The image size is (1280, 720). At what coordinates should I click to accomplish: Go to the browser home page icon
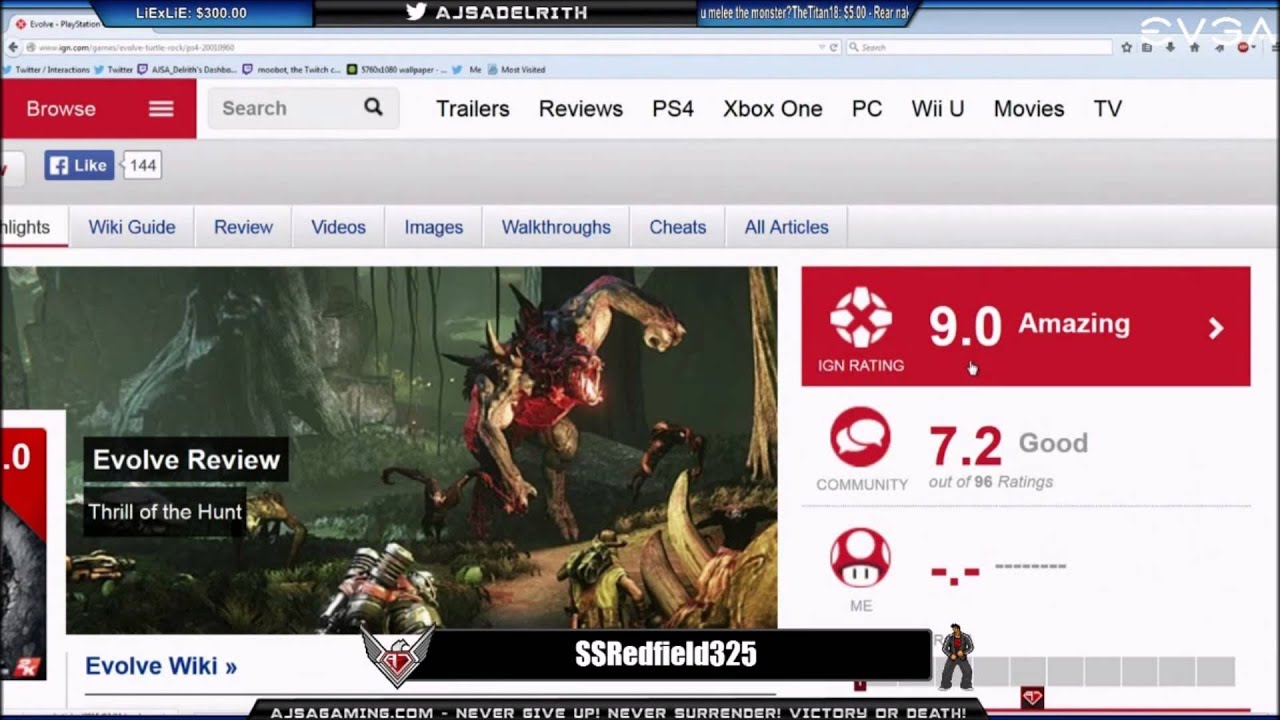pos(1194,47)
